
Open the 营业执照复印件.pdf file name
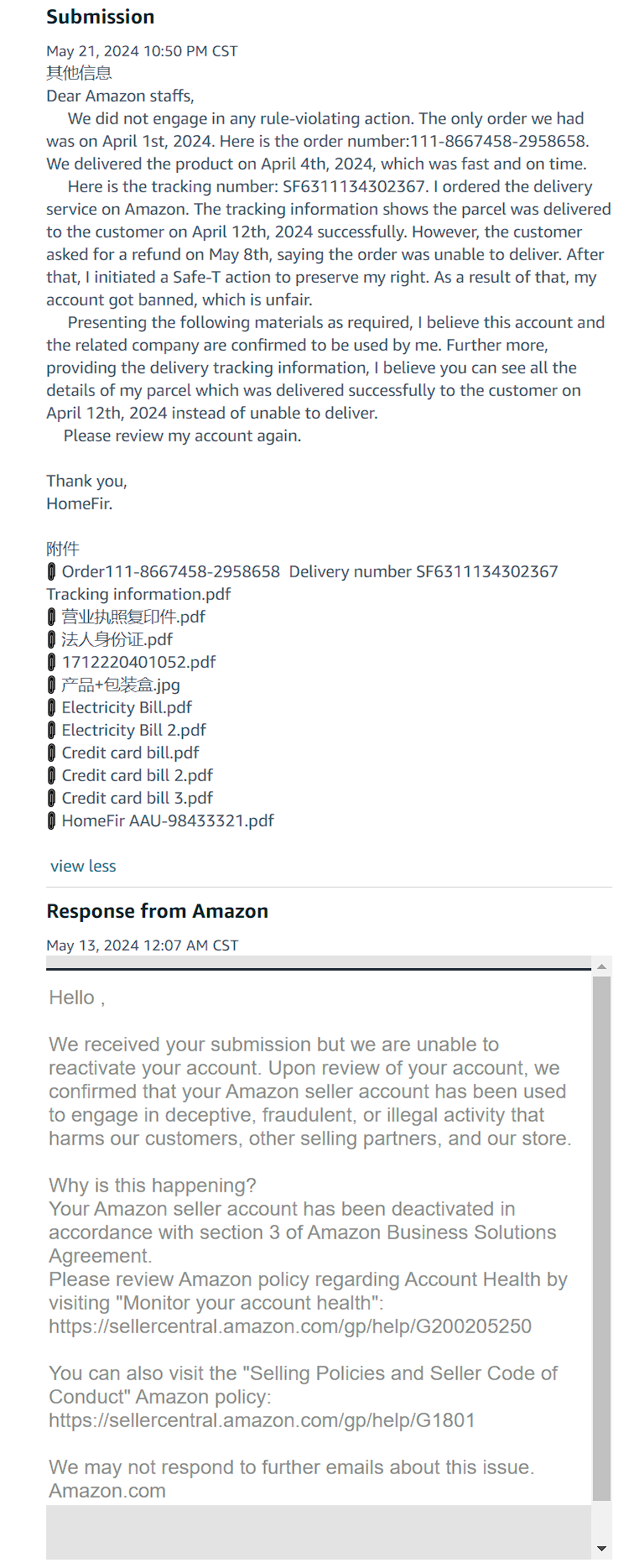[133, 617]
